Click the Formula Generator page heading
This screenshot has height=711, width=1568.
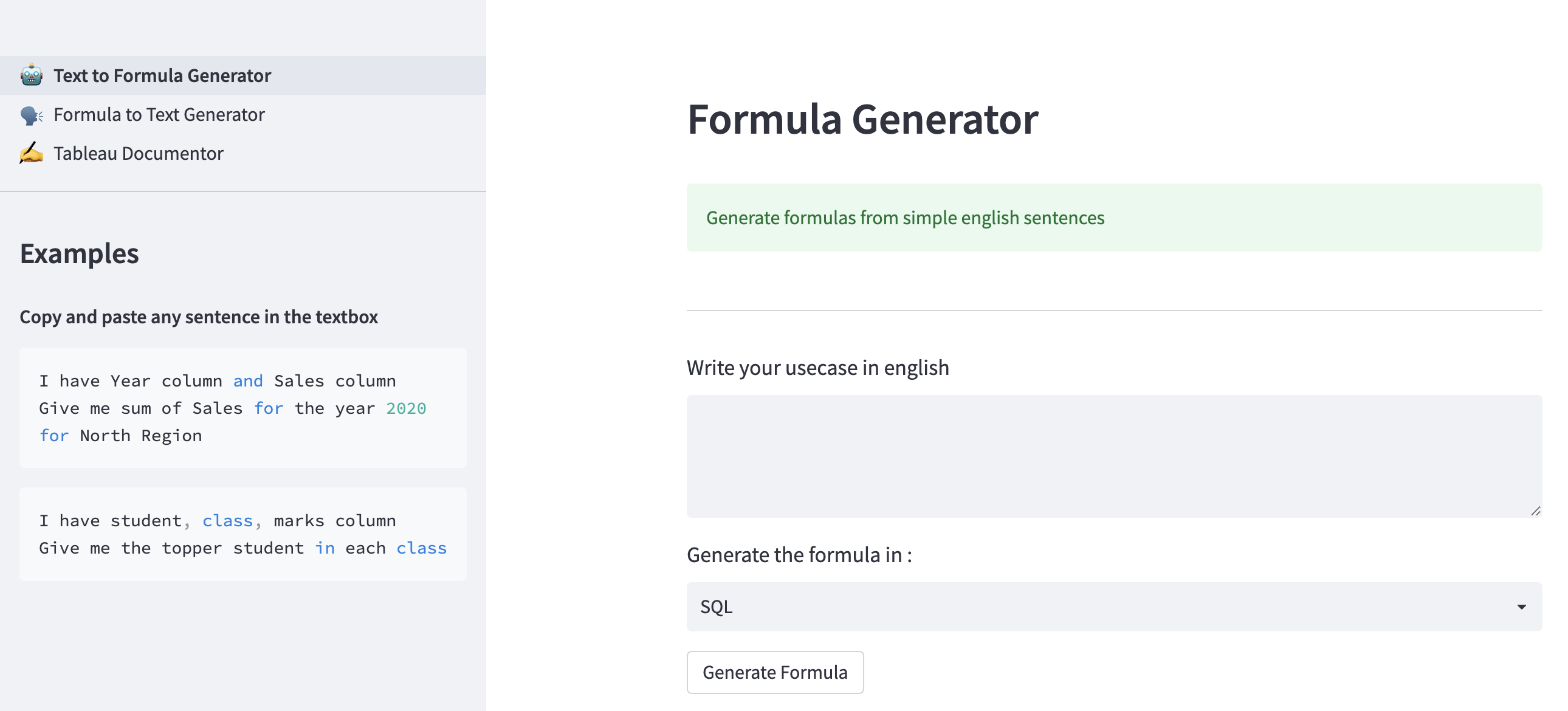(862, 119)
